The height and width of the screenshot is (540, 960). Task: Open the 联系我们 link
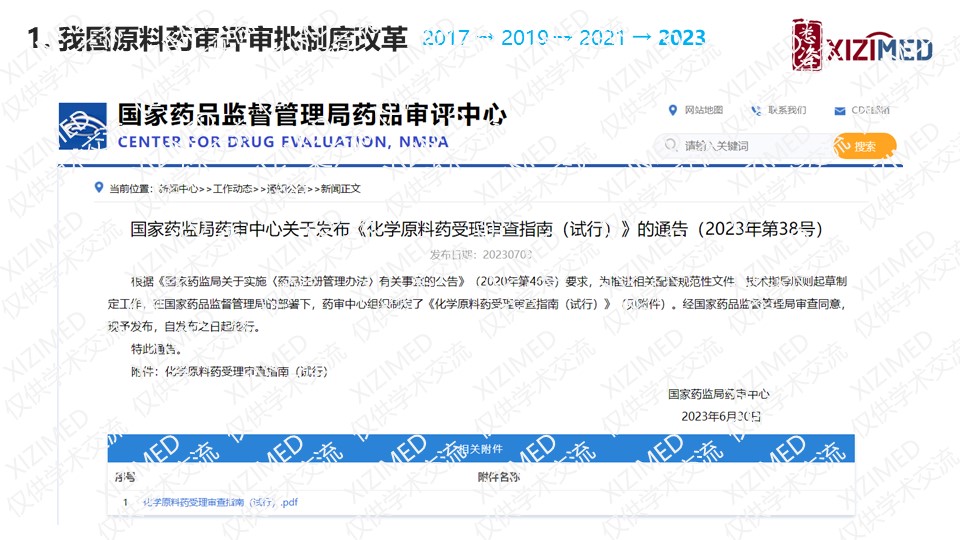787,110
